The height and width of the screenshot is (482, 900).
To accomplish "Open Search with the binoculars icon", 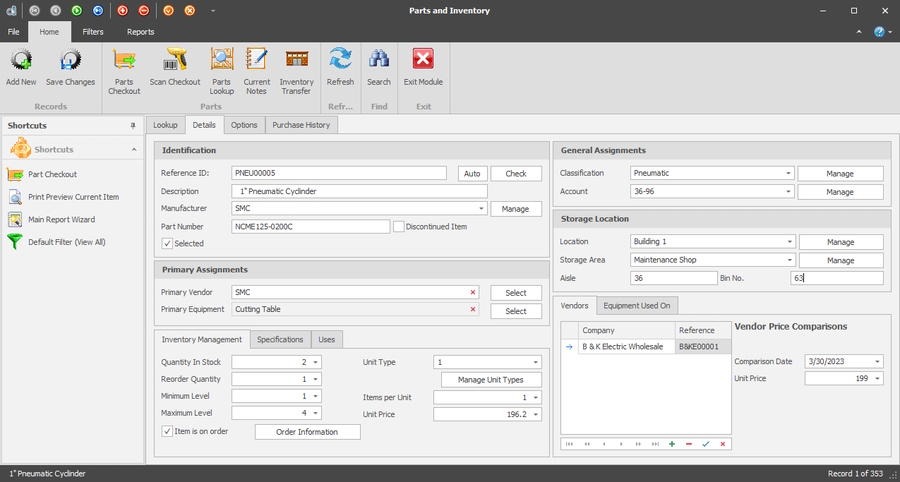I will tap(379, 59).
